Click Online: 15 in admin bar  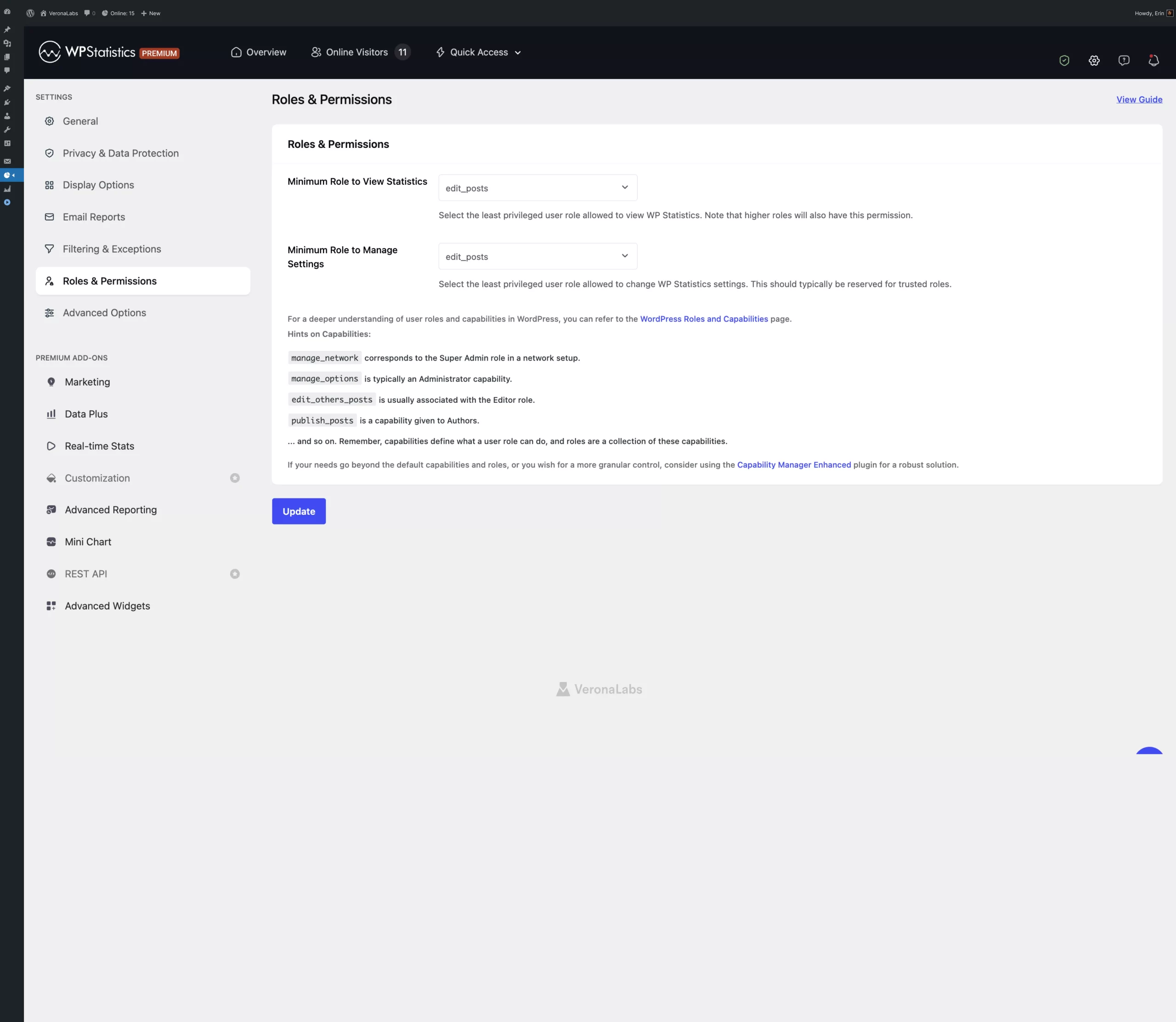click(118, 13)
